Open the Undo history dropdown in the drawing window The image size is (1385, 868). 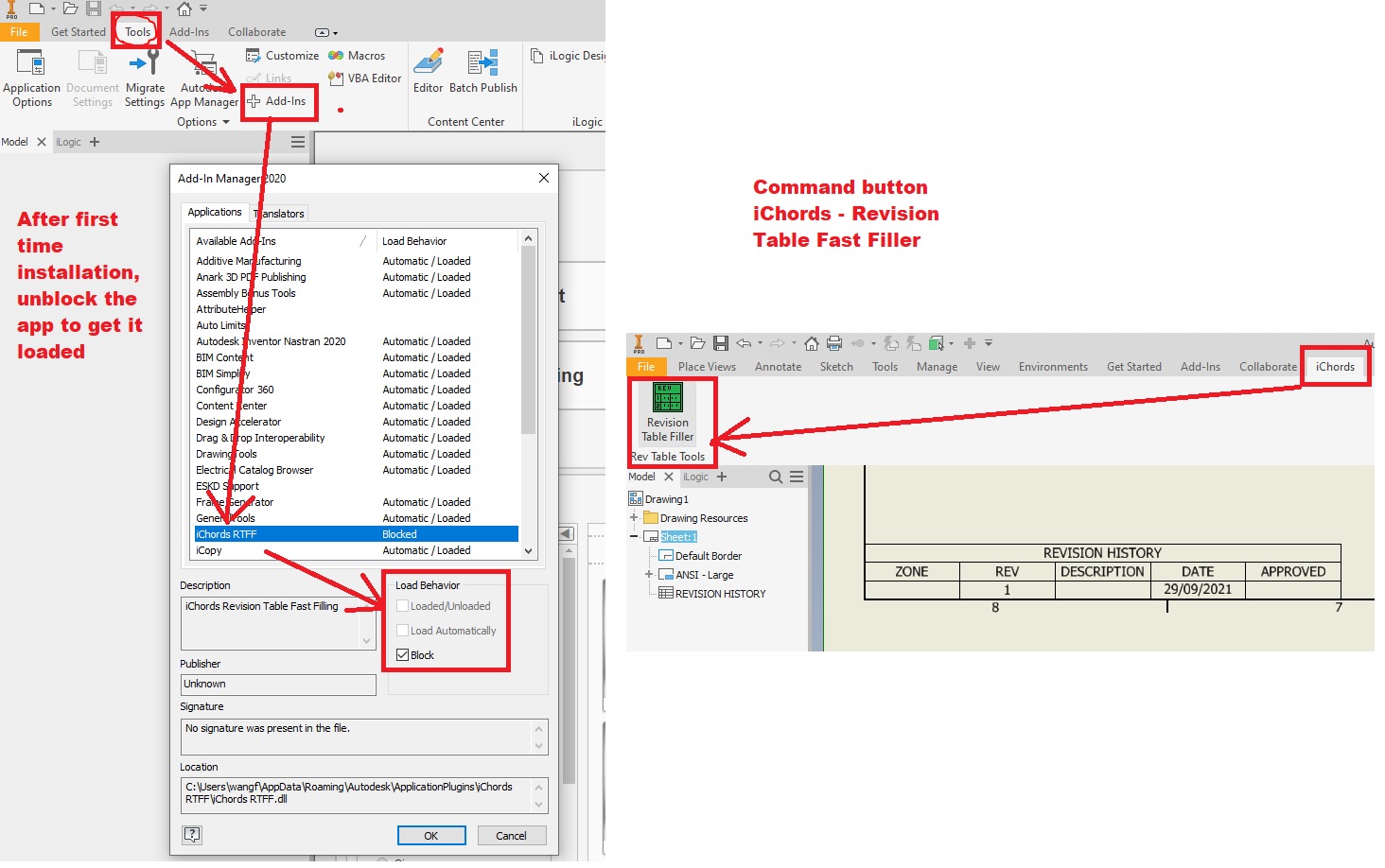pos(760,343)
